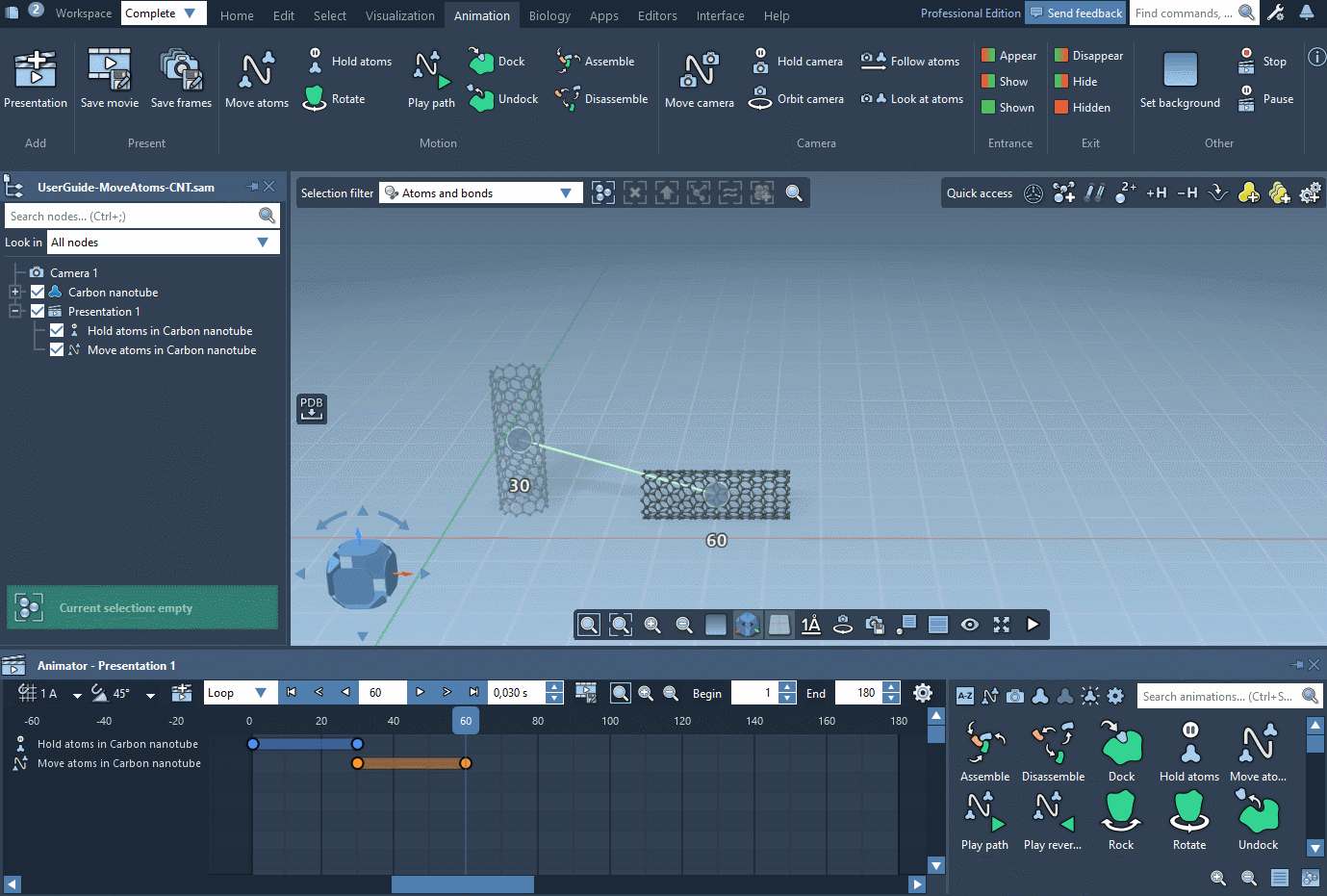This screenshot has width=1327, height=896.
Task: Click the Send feedback button
Action: pos(1075,13)
